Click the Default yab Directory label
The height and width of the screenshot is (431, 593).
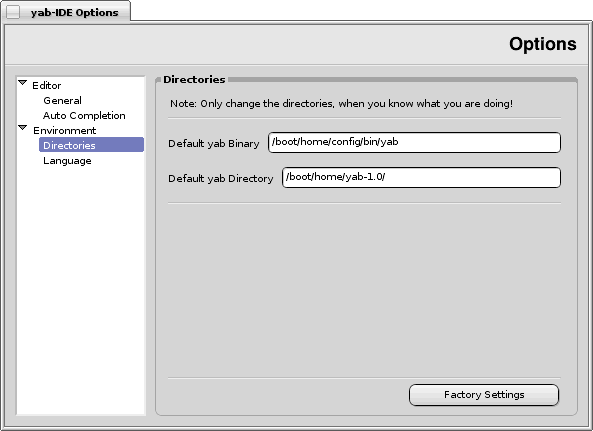(220, 178)
